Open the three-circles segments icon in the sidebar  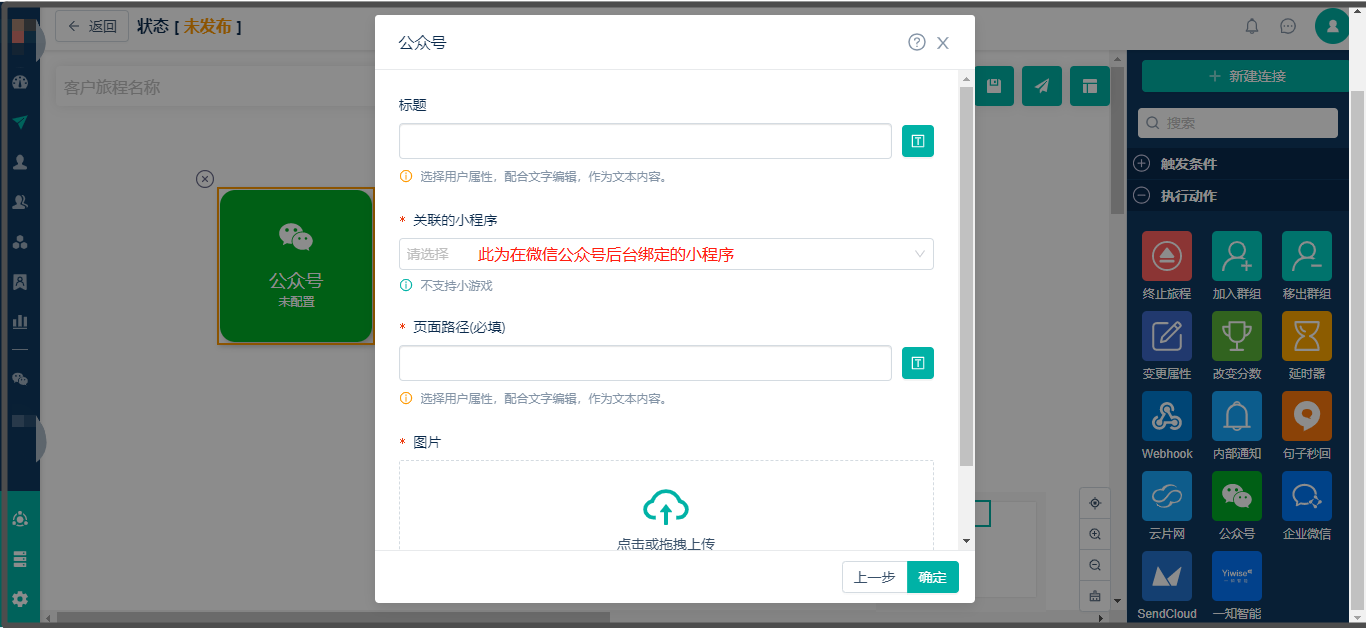point(20,242)
